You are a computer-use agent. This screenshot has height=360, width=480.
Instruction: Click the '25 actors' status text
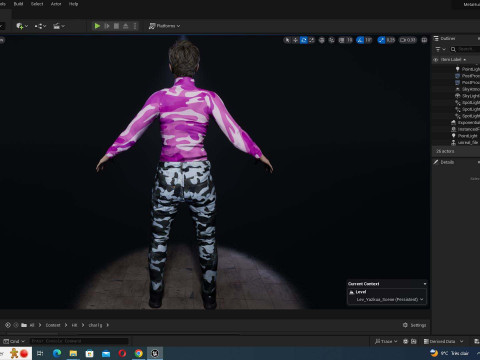click(x=445, y=151)
